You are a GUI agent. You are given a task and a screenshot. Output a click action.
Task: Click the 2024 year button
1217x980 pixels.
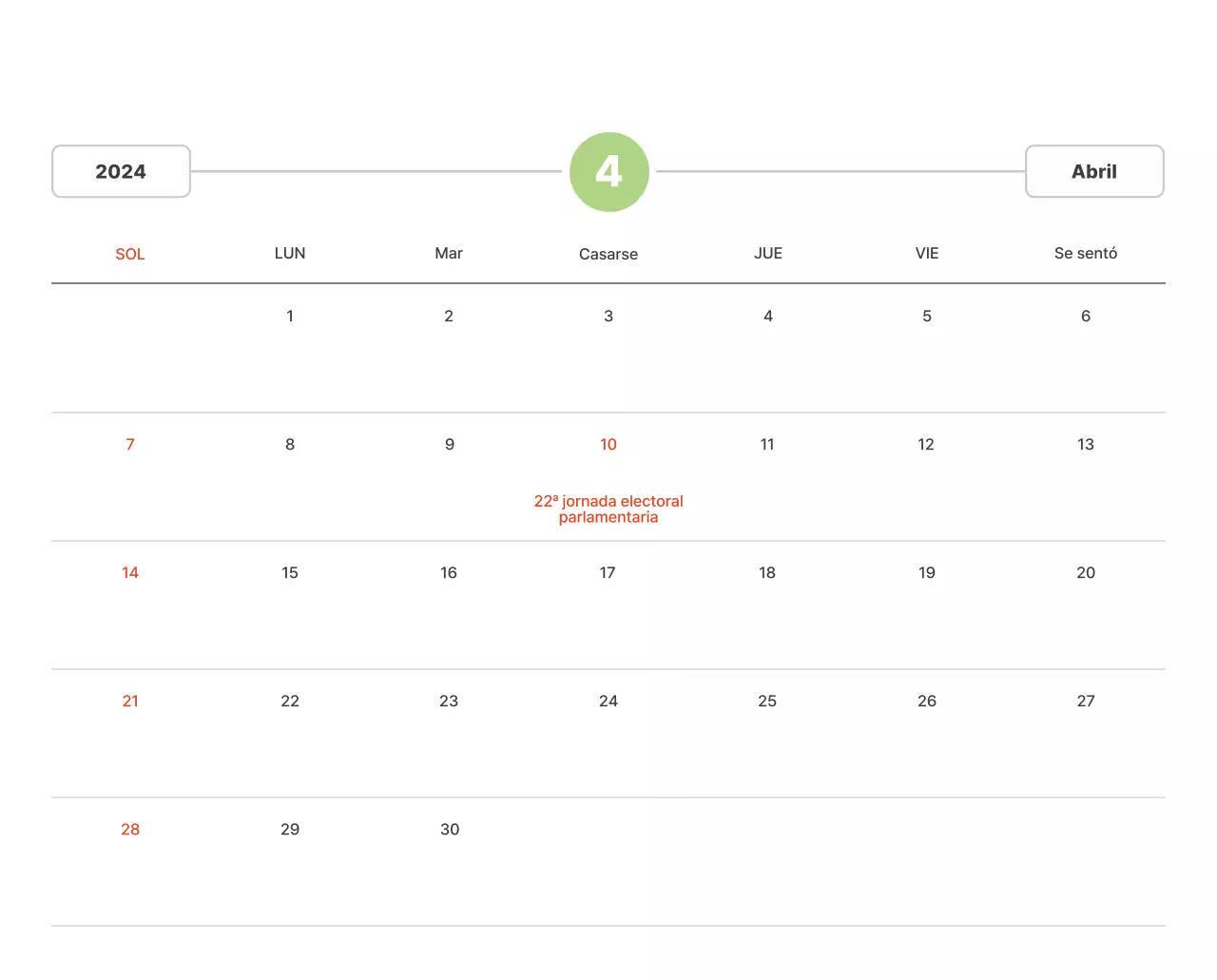121,171
